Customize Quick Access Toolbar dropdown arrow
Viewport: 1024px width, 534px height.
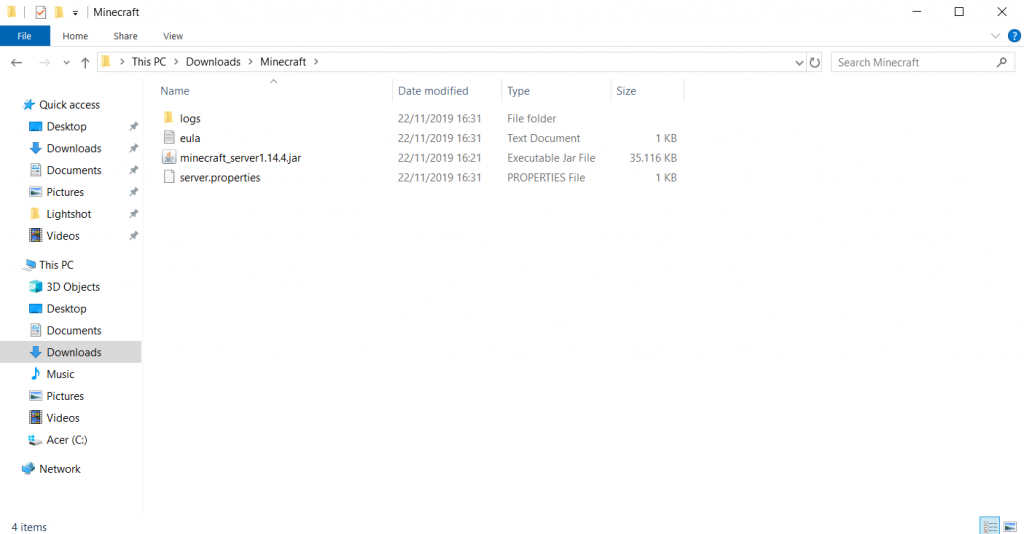(76, 12)
